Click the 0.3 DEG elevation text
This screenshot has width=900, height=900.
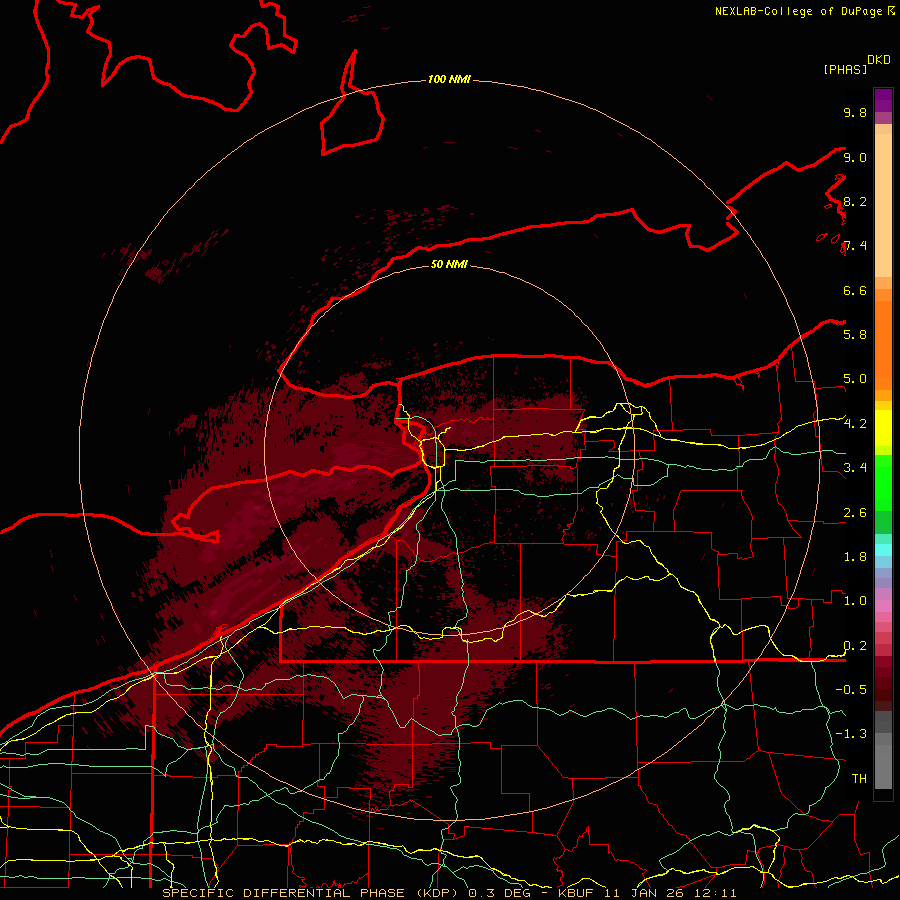tap(500, 893)
